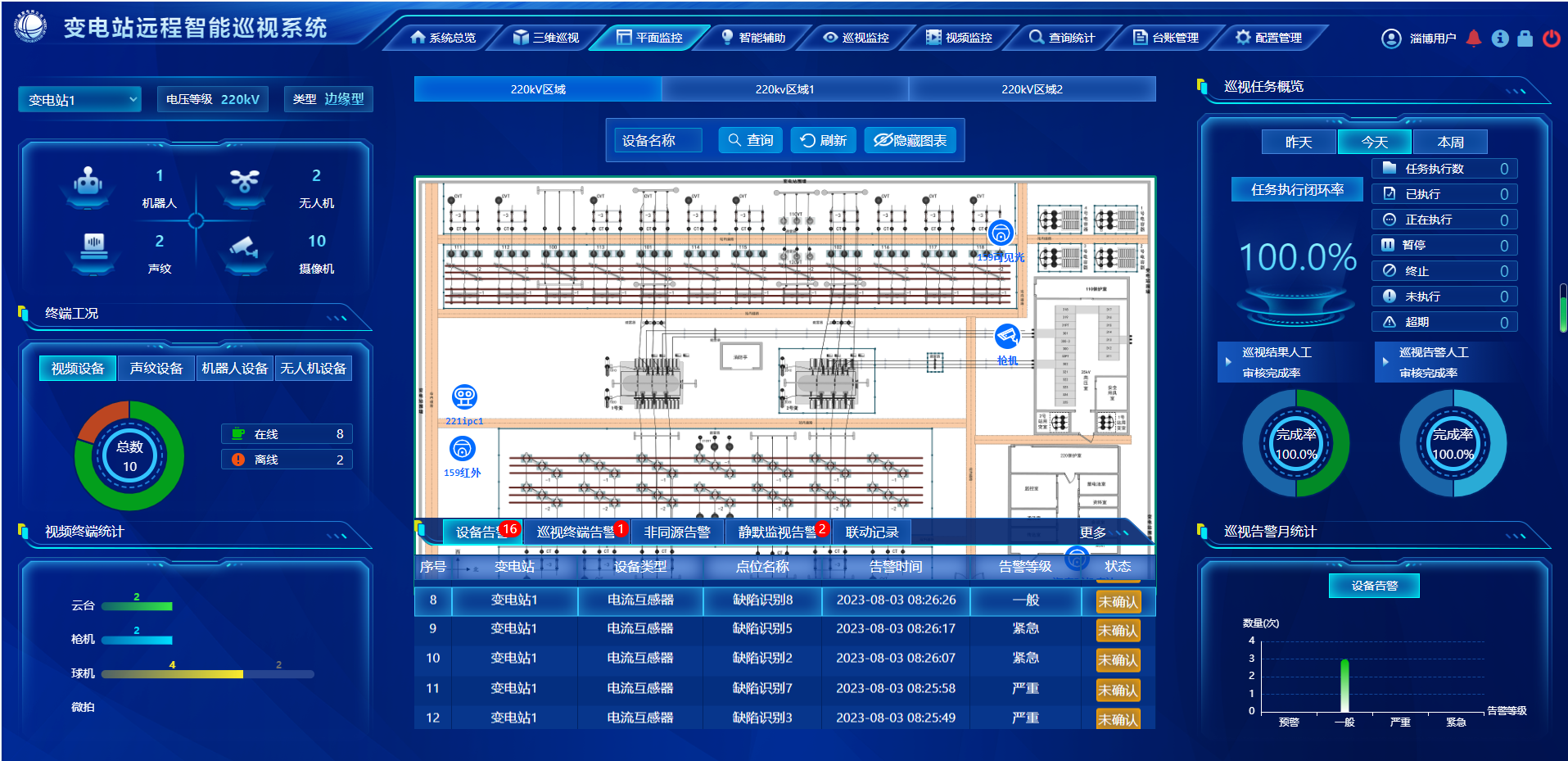Click the 设备名称 input field

[x=657, y=140]
